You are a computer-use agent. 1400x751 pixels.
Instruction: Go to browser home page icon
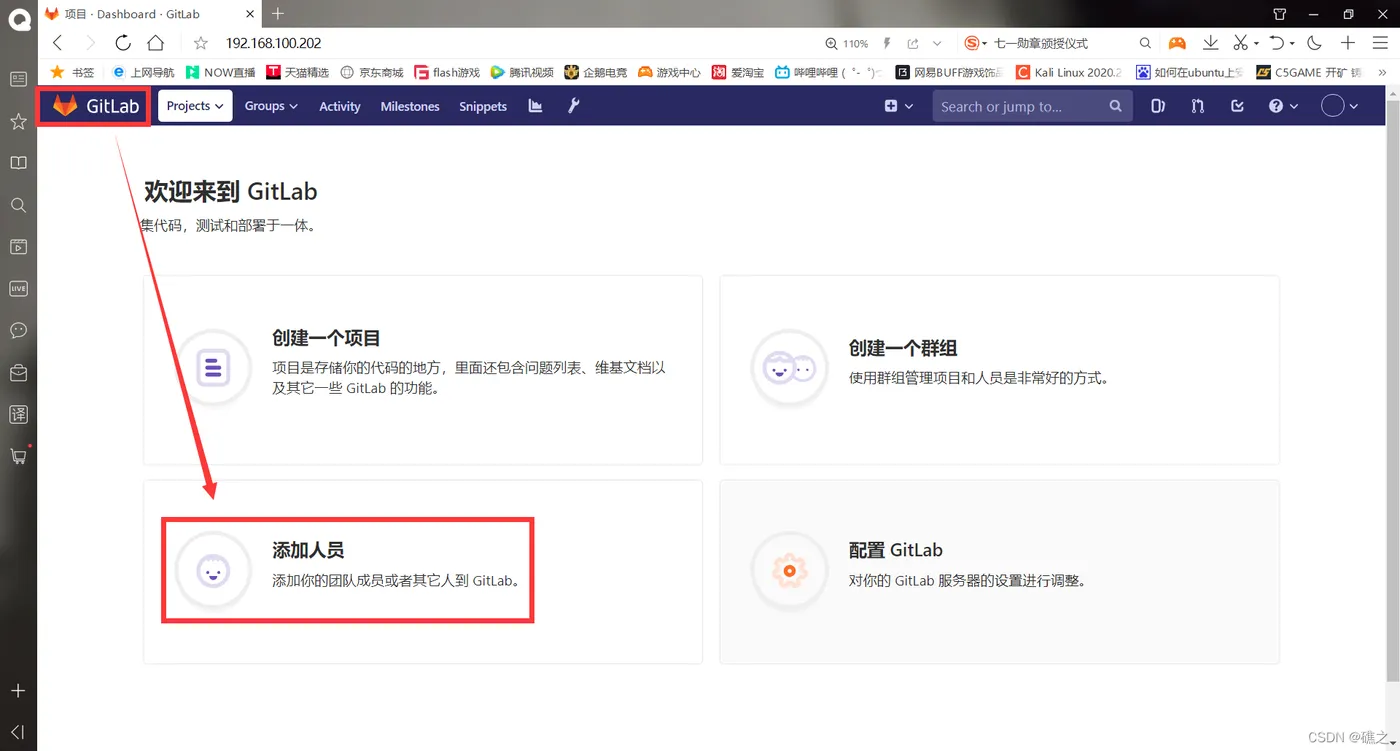coord(155,43)
